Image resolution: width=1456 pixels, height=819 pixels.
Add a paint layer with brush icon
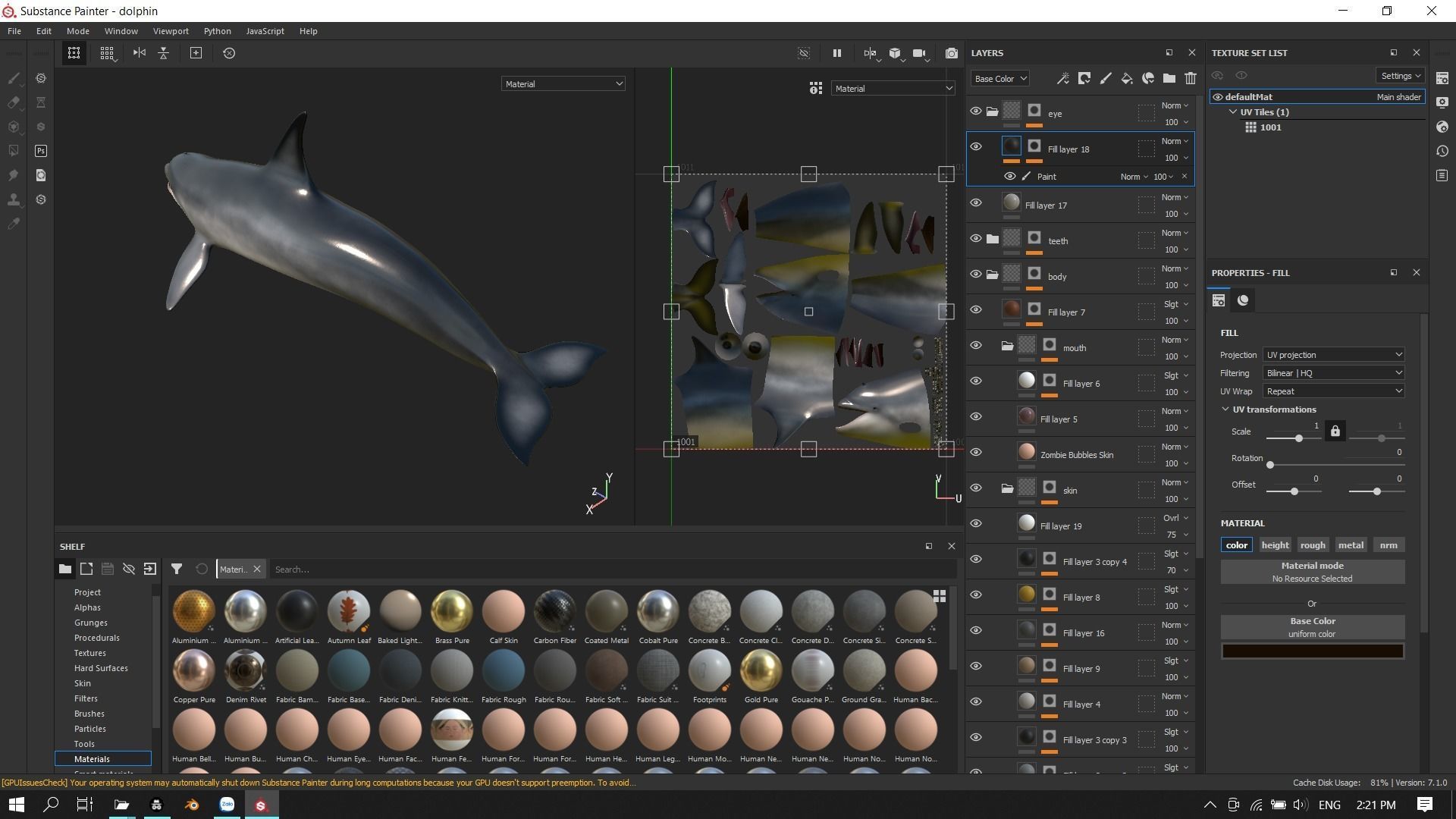coord(1106,78)
